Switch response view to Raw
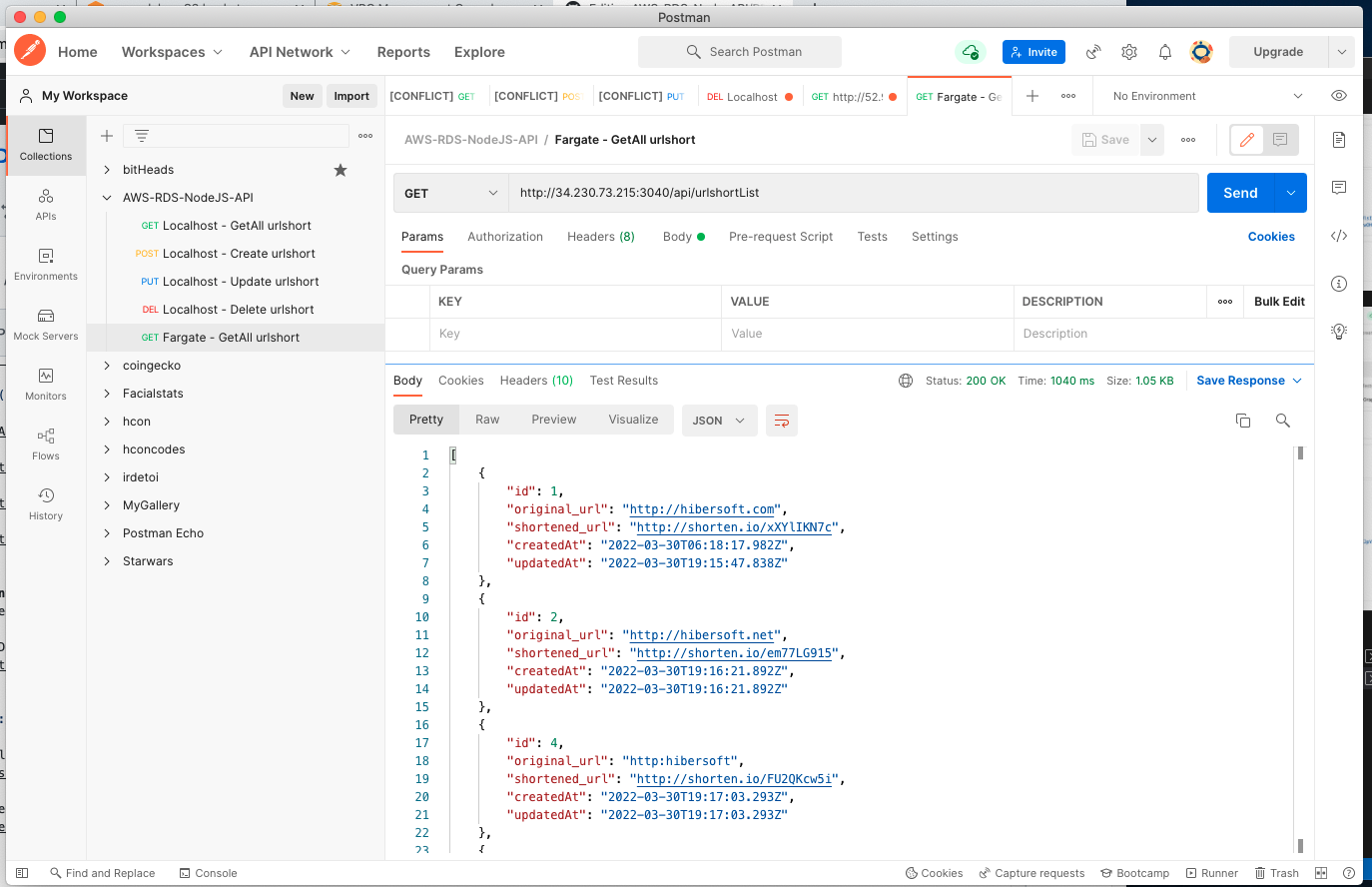The height and width of the screenshot is (887, 1372). coord(486,419)
